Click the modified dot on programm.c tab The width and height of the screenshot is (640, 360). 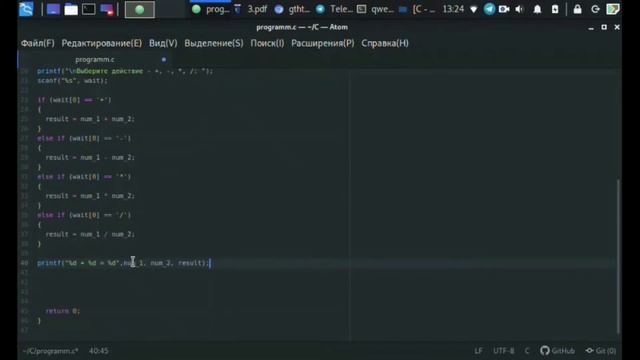pos(164,60)
